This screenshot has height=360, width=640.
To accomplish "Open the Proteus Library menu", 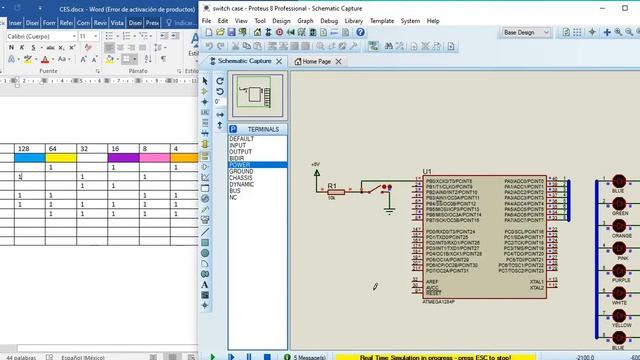I will tap(353, 21).
